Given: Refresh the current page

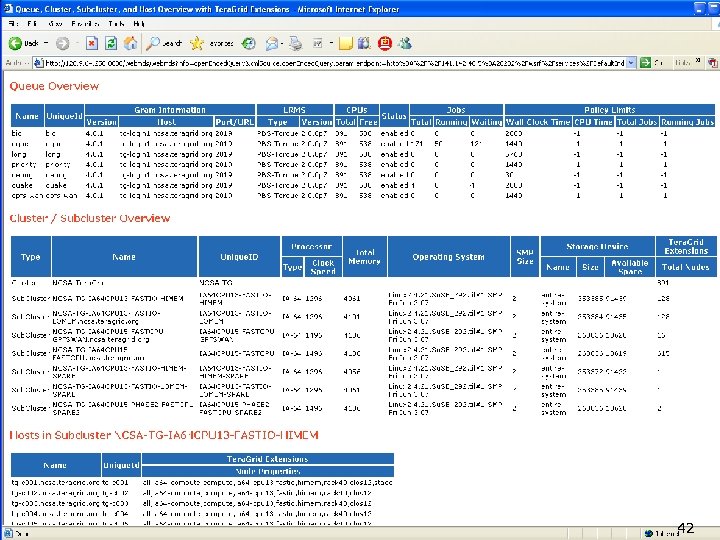Looking at the screenshot, I should click(x=111, y=44).
